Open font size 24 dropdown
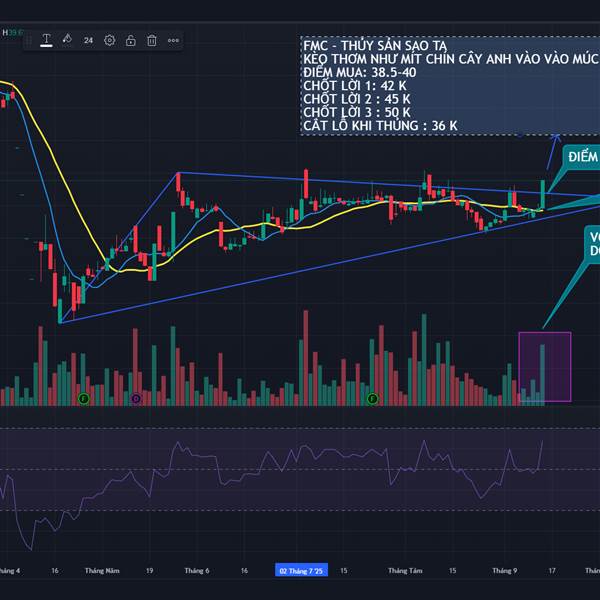 [x=88, y=40]
